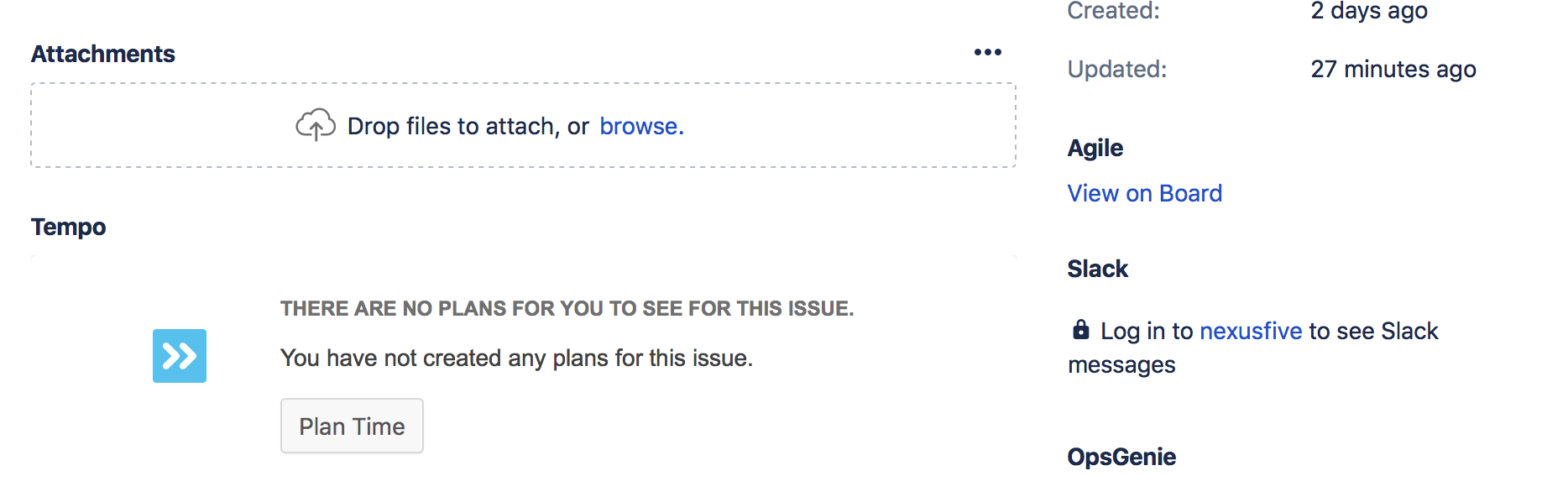Image resolution: width=1568 pixels, height=497 pixels.
Task: Click the cloud upload icon in Attachments
Action: [316, 124]
